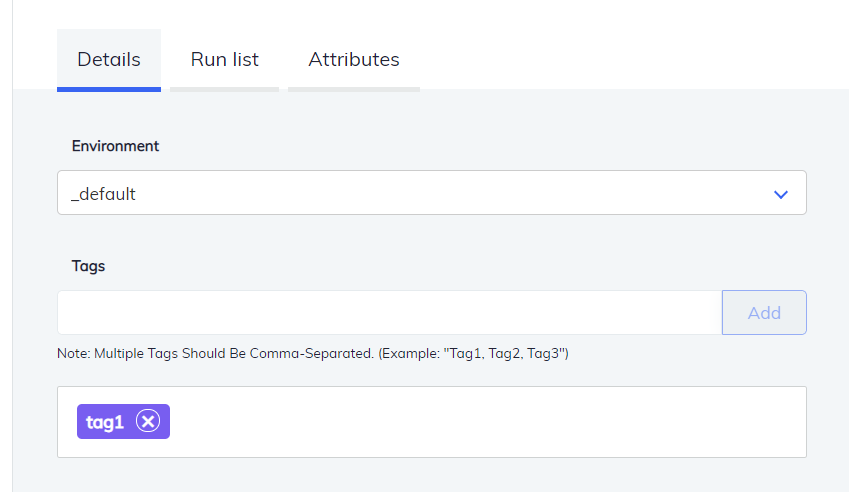
Task: Select the _default environment value text
Action: click(103, 194)
